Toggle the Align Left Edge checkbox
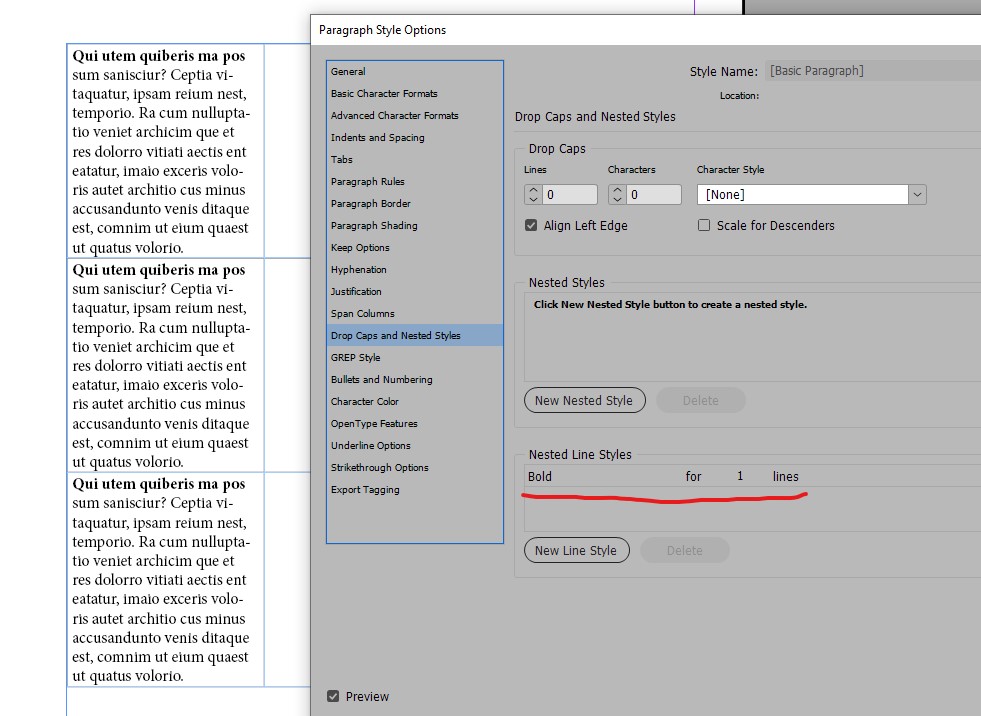Screen dimensions: 981x716 pyautogui.click(x=531, y=225)
